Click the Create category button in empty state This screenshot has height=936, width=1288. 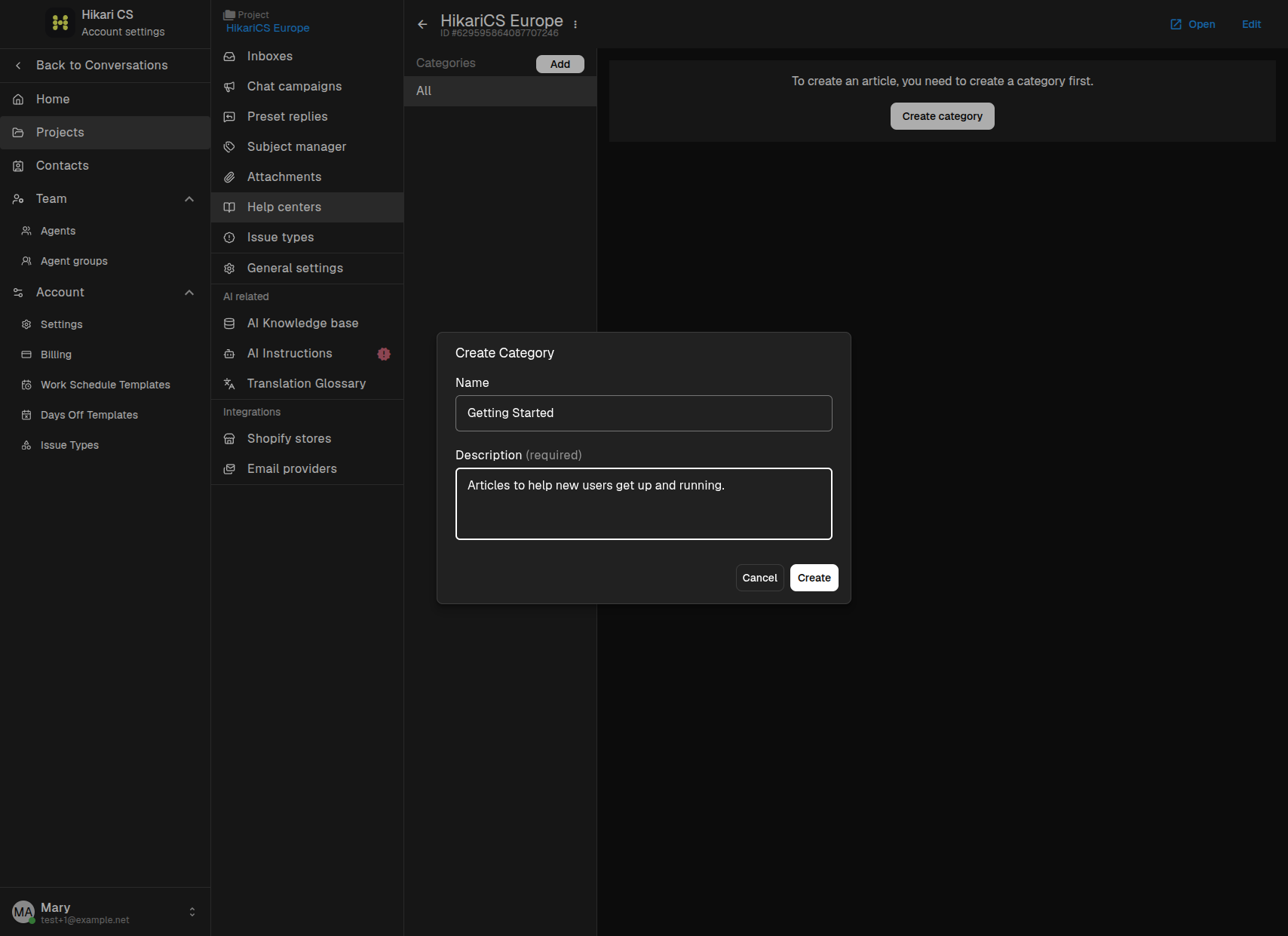(943, 116)
